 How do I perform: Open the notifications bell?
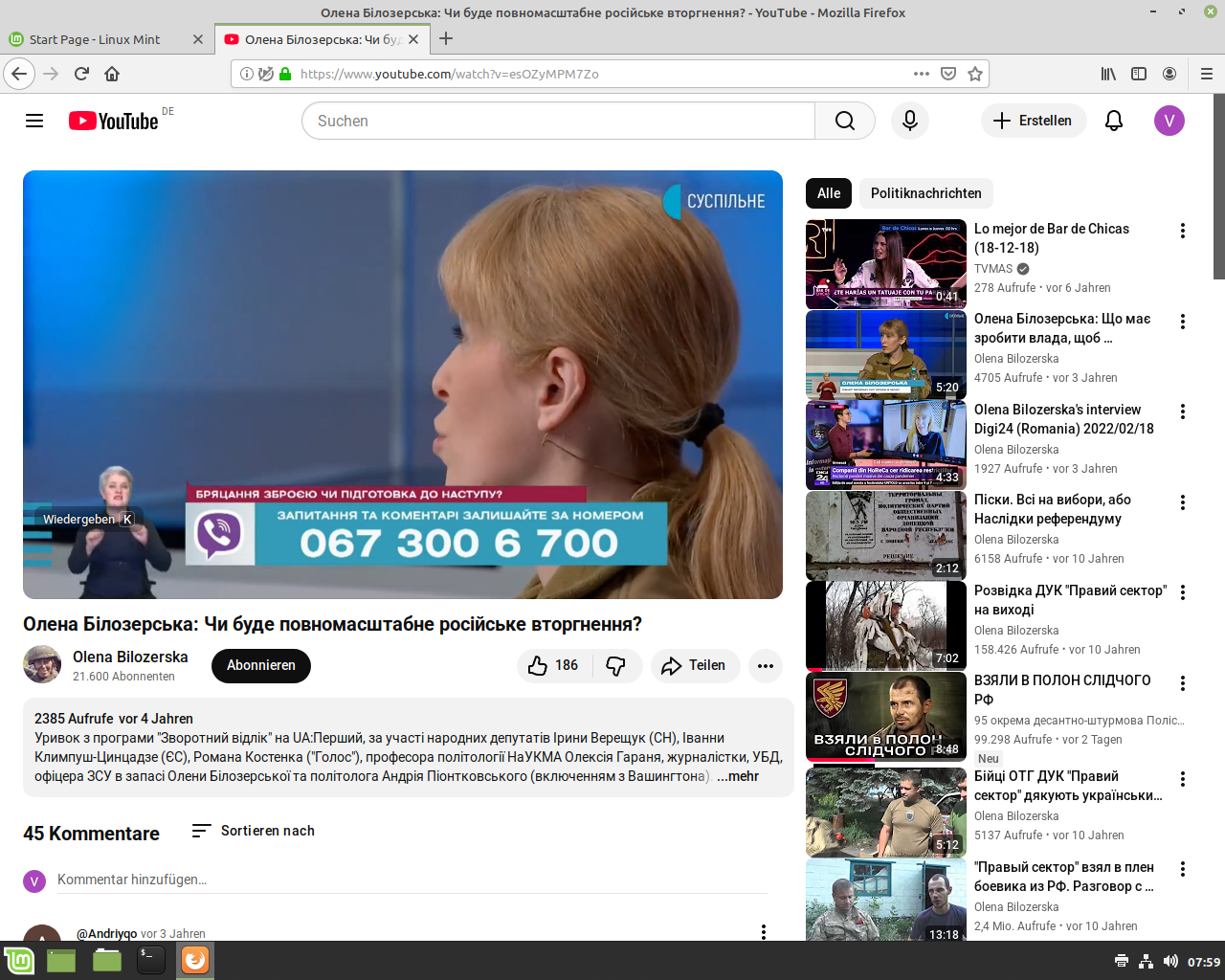(1114, 121)
